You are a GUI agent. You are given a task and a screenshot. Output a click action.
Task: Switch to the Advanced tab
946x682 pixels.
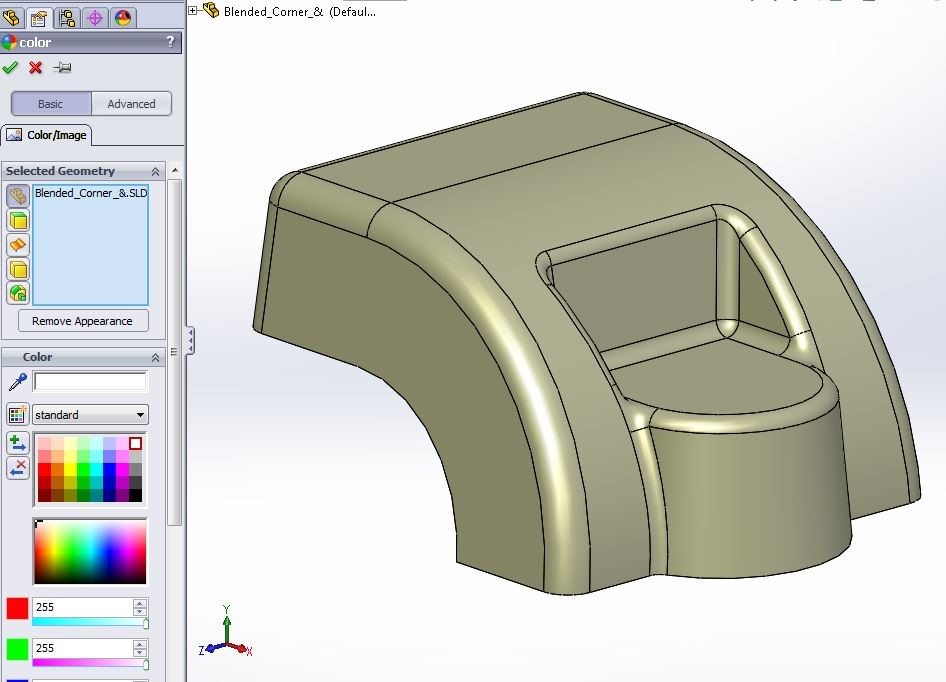[131, 104]
